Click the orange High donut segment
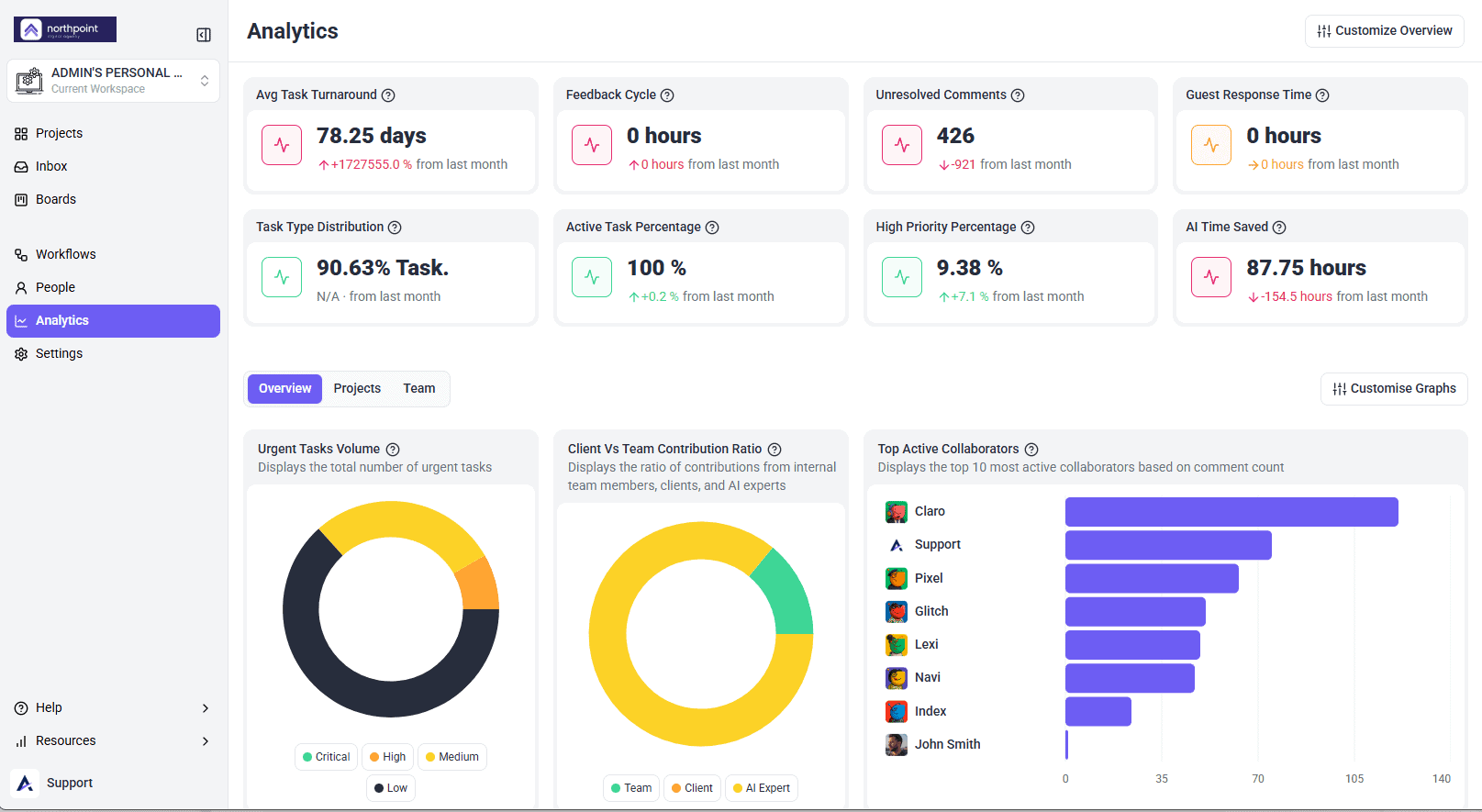This screenshot has width=1482, height=812. click(x=478, y=586)
